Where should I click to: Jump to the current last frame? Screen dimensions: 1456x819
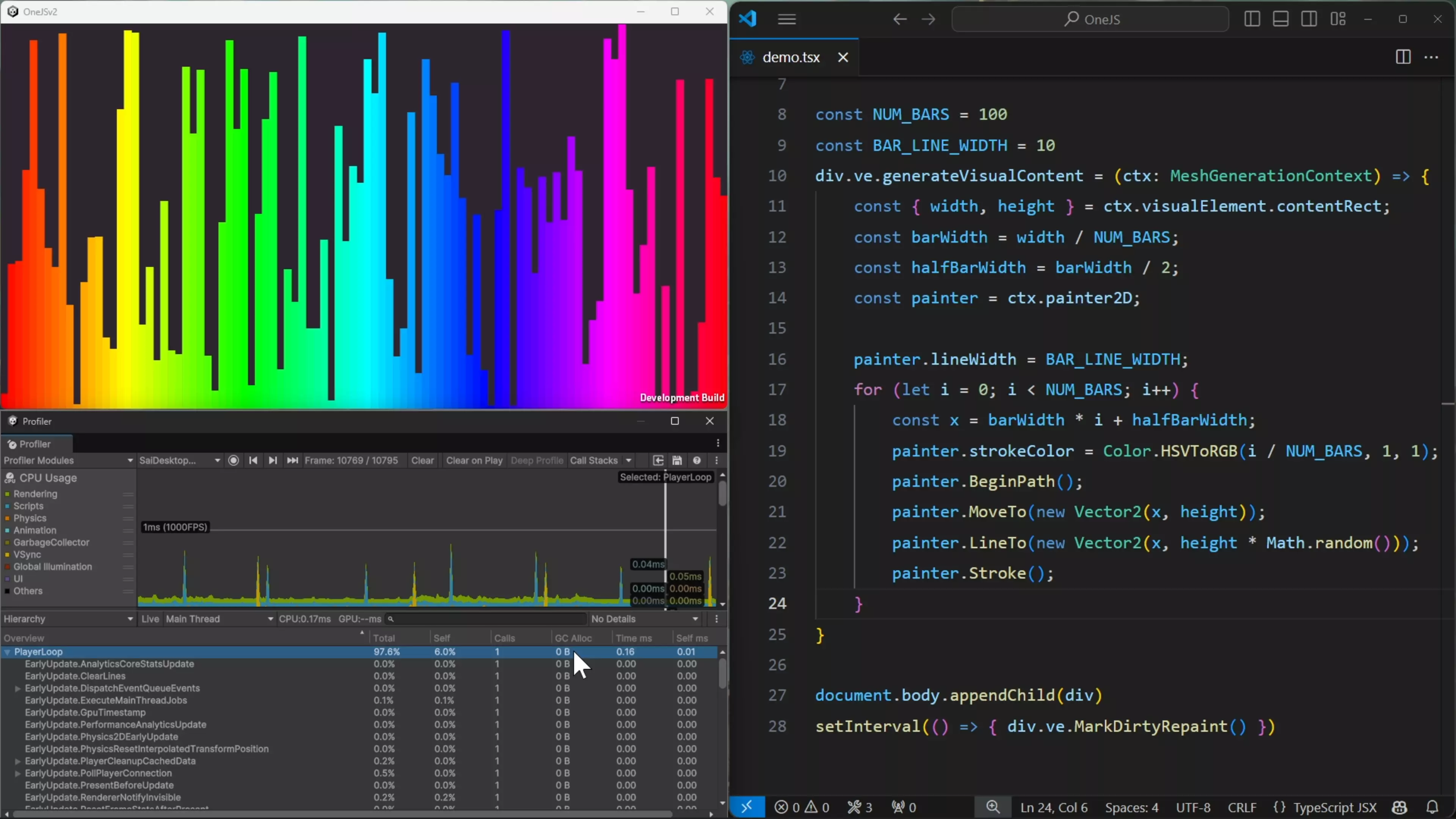pyautogui.click(x=292, y=461)
